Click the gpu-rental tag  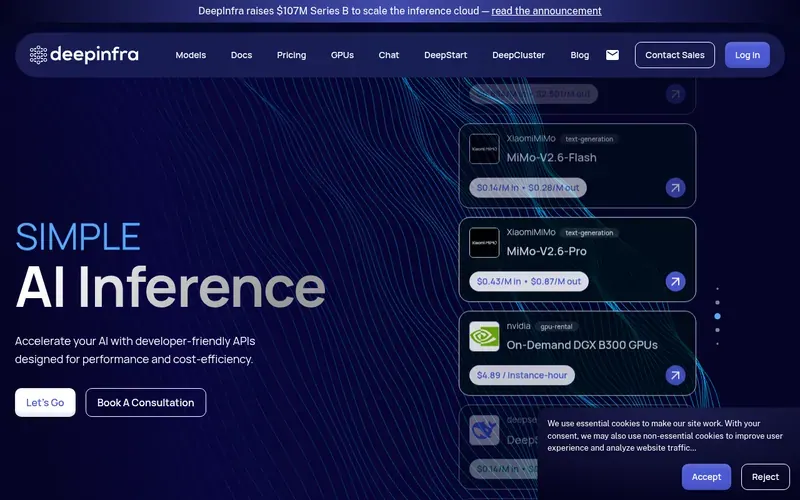point(556,327)
